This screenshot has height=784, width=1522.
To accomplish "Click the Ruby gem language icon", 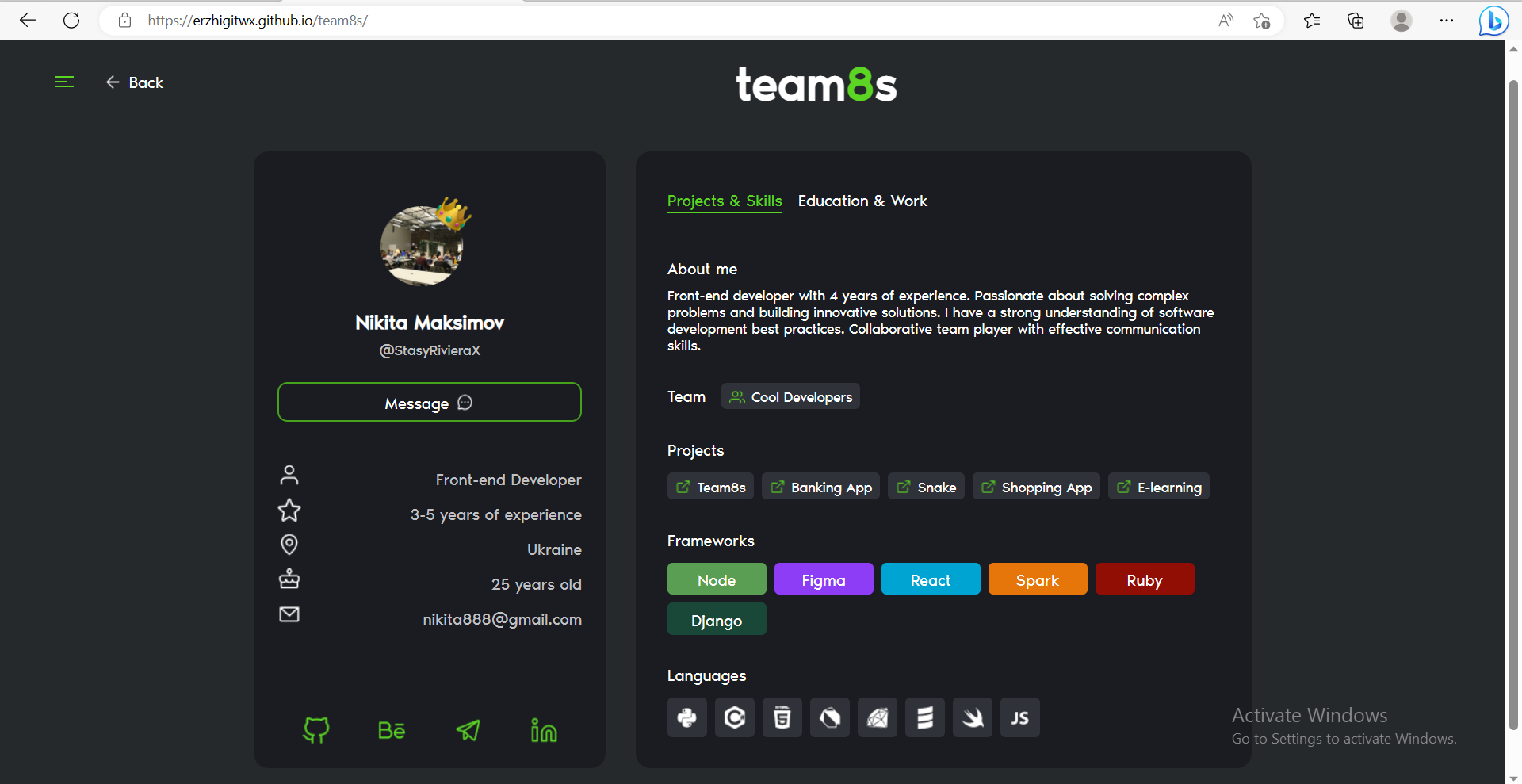I will pyautogui.click(x=878, y=717).
